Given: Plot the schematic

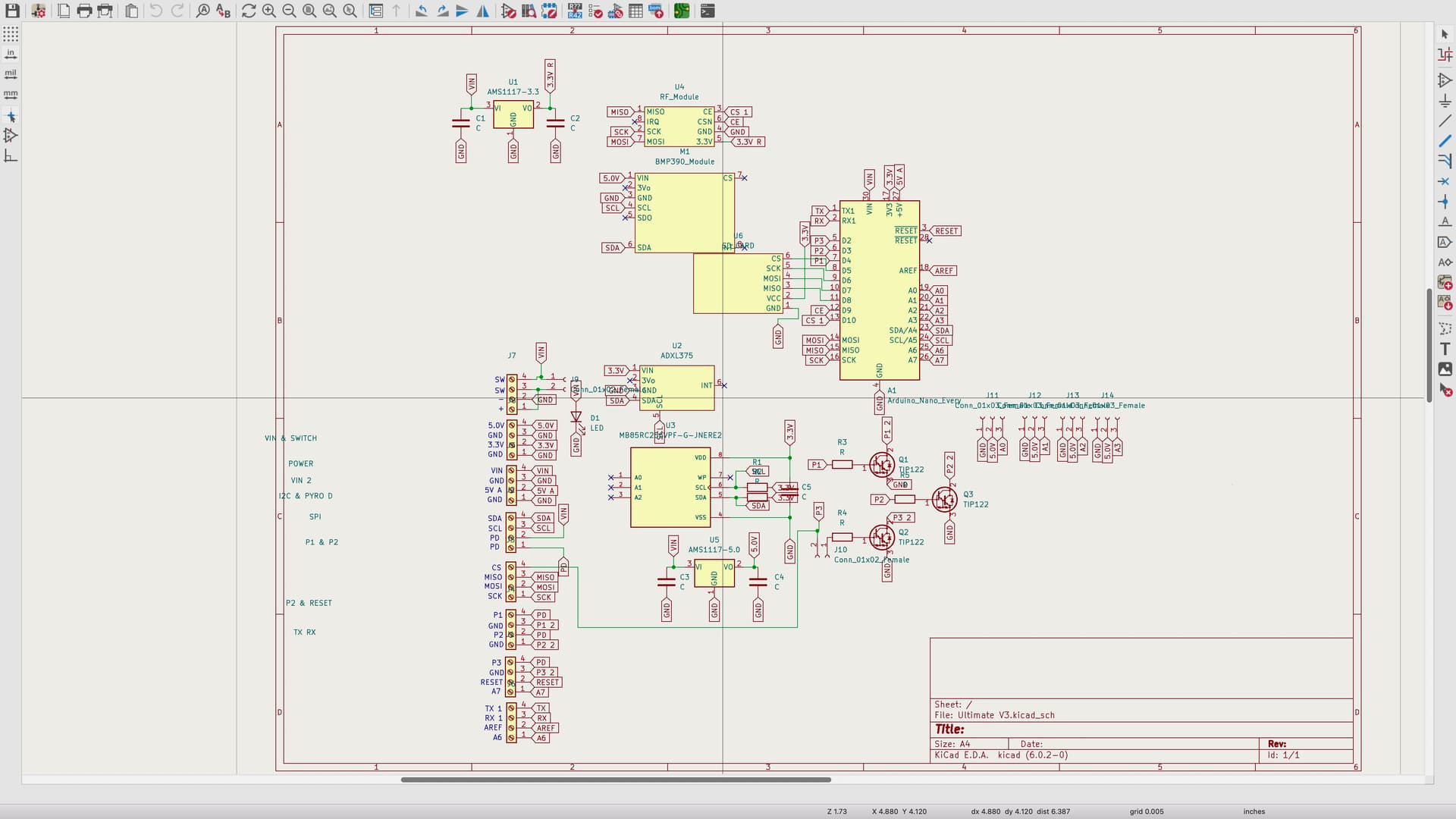Looking at the screenshot, I should coord(105,11).
